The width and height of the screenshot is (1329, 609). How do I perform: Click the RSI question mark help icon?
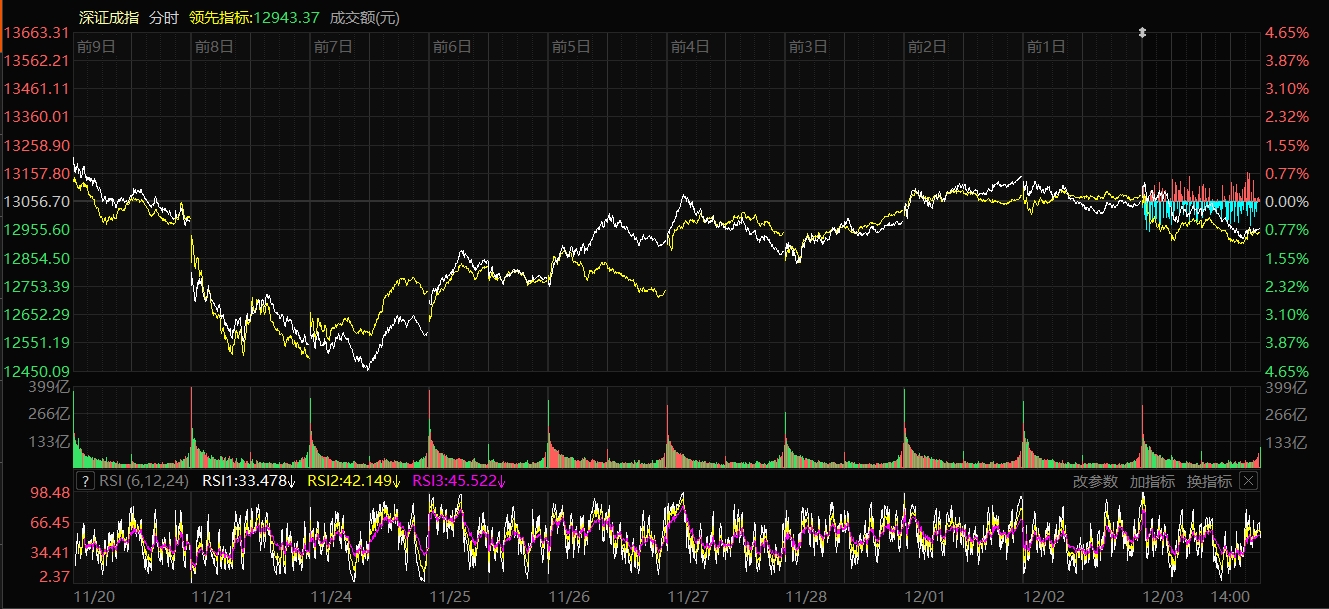(x=85, y=481)
